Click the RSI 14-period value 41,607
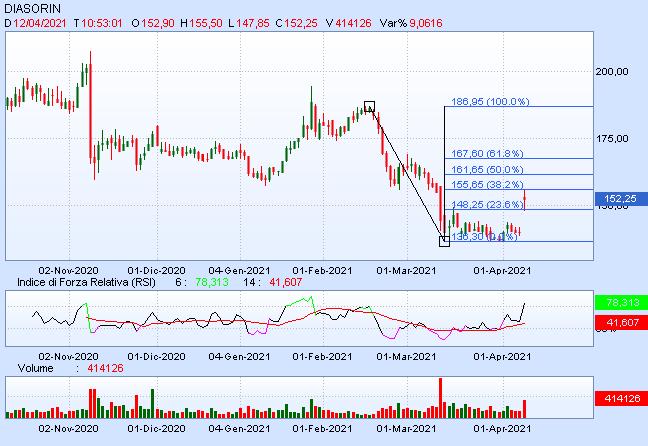The height and width of the screenshot is (446, 648). click(286, 282)
